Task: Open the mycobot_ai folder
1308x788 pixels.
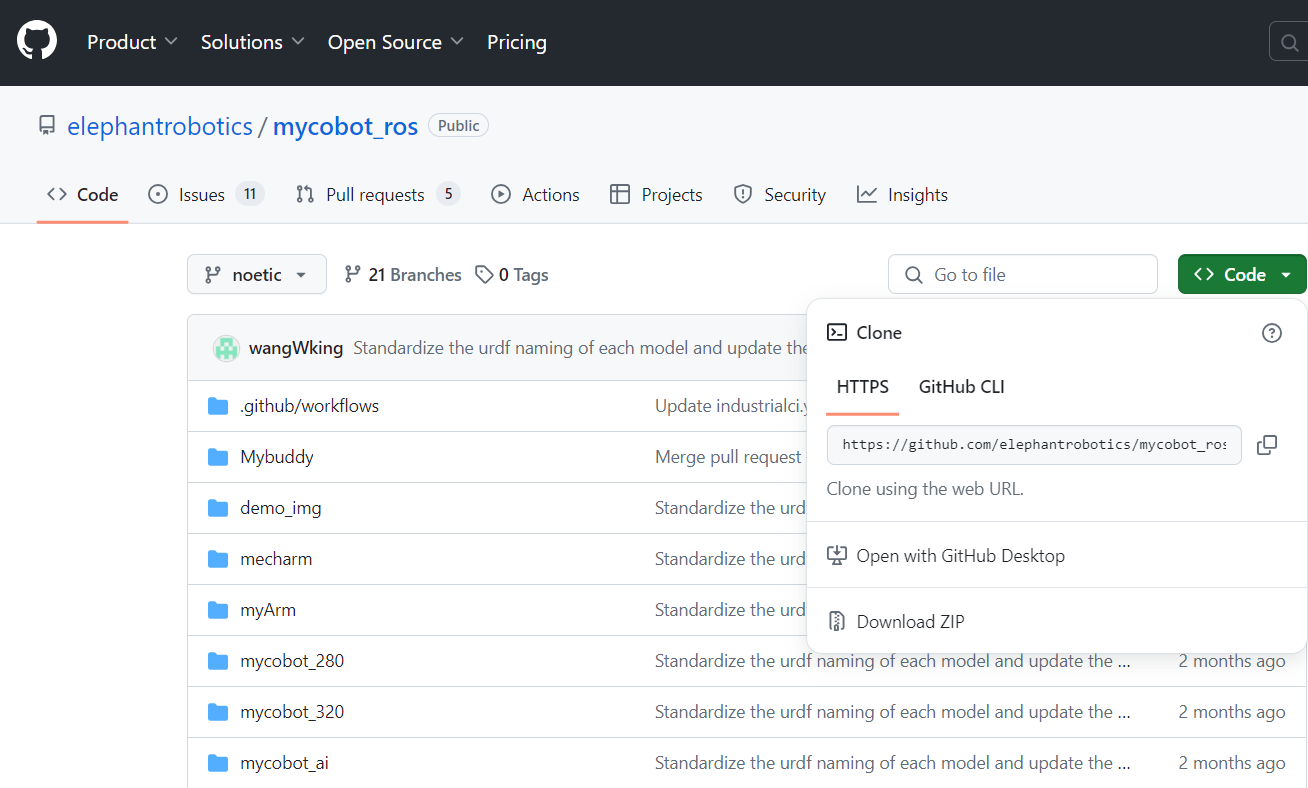Action: pos(284,763)
